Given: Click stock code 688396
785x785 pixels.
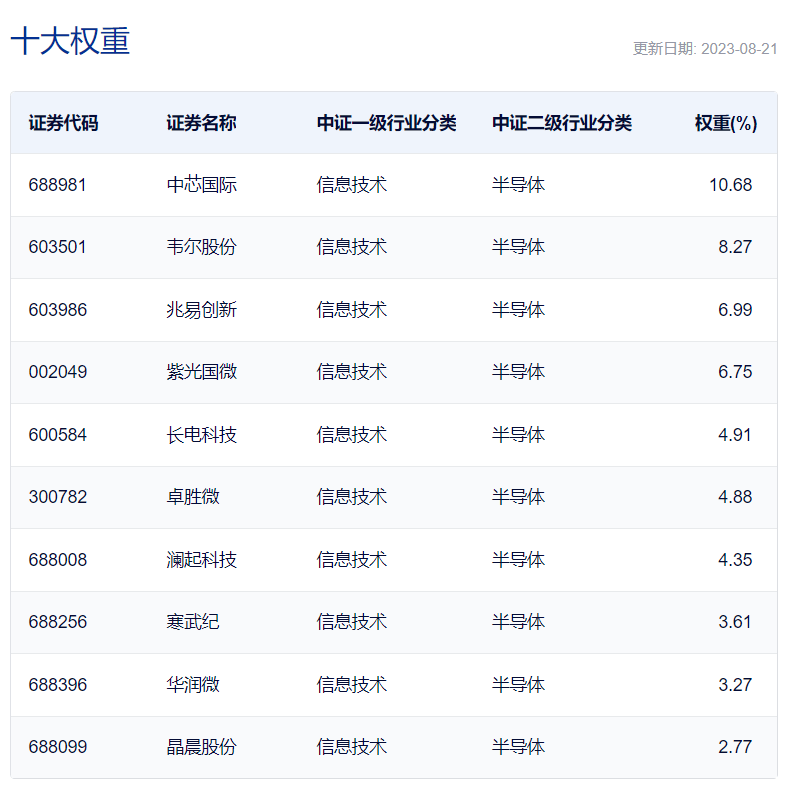Looking at the screenshot, I should [x=57, y=685].
